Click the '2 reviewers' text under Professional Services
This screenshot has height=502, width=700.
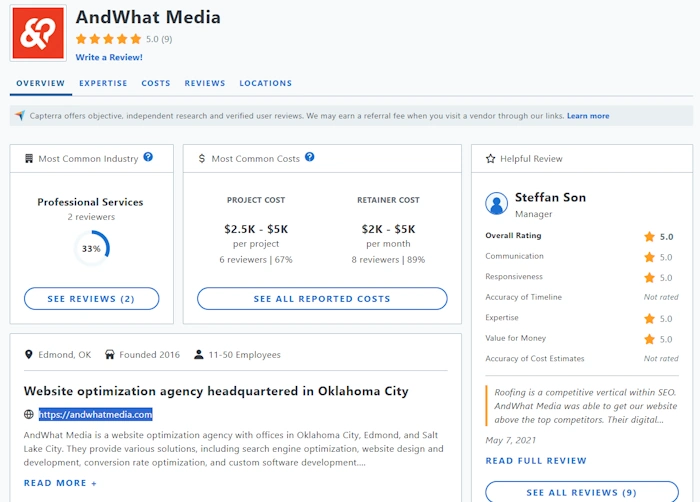pos(91,217)
